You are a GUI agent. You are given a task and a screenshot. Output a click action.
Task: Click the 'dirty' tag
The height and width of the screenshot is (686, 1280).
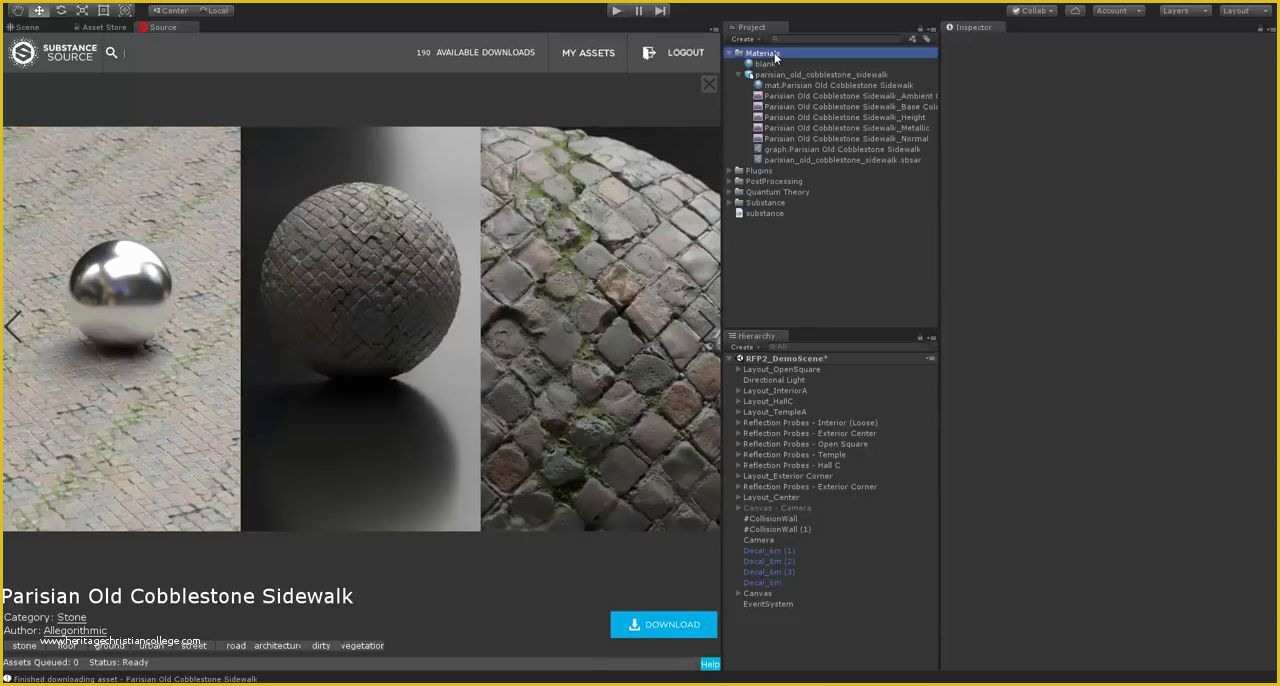click(x=321, y=646)
